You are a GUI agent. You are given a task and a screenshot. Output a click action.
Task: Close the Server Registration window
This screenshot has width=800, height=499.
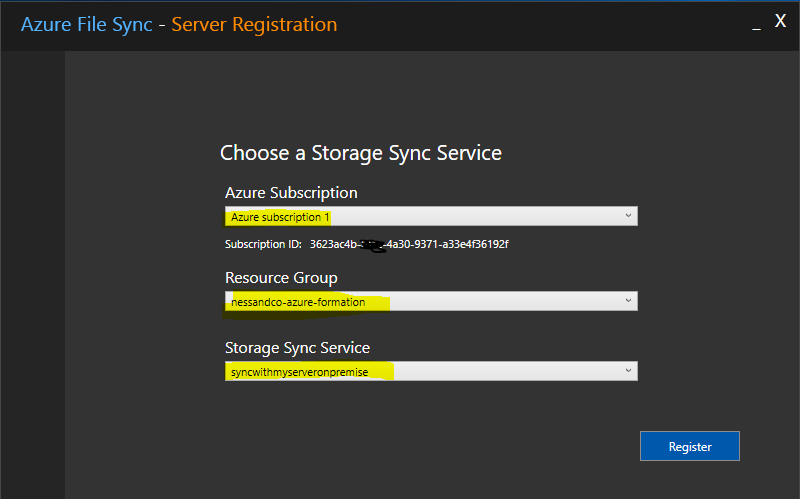coord(780,21)
